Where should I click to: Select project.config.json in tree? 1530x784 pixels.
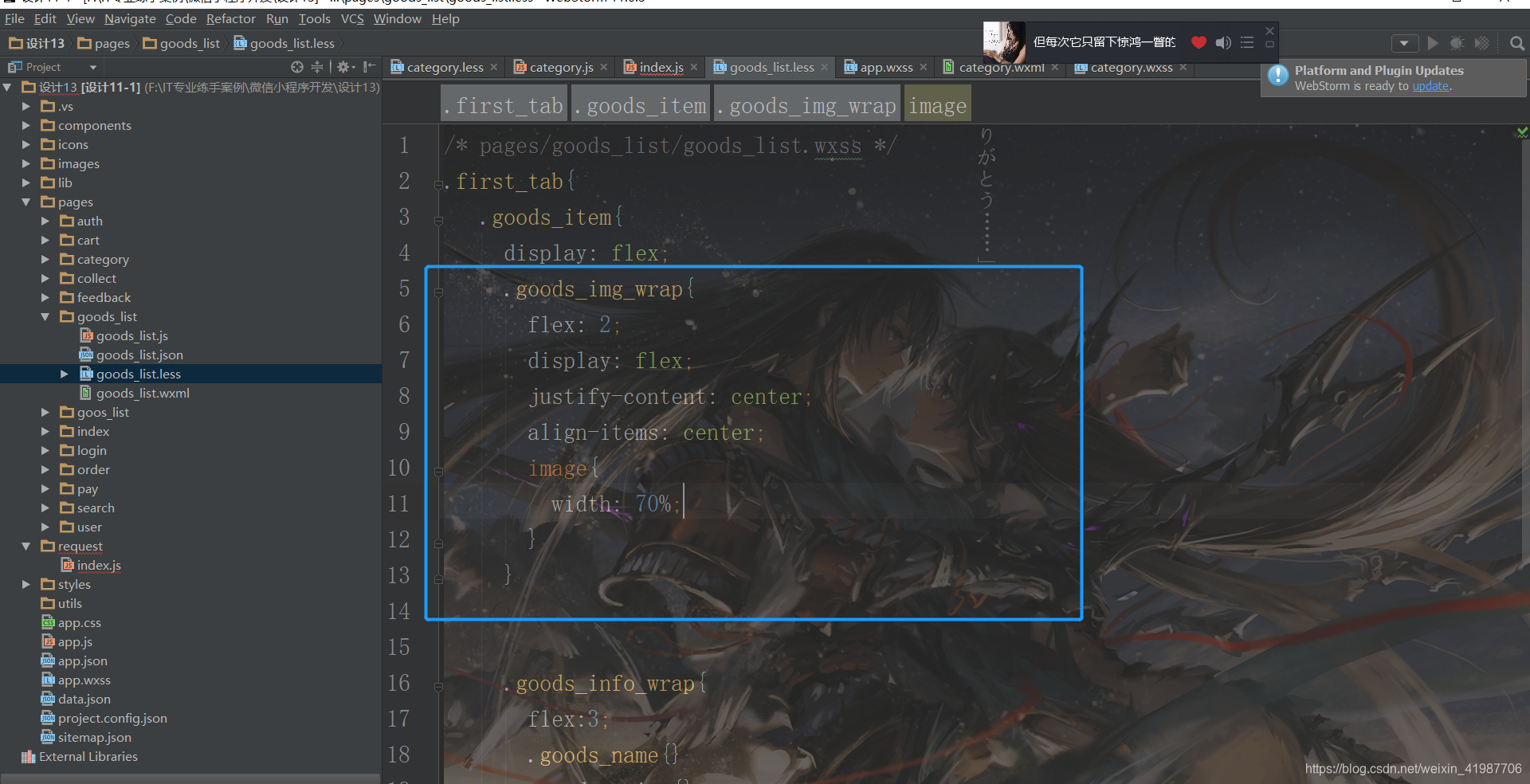[112, 718]
